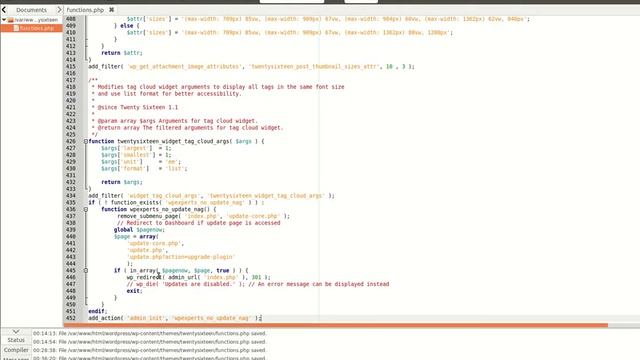Image resolution: width=640 pixels, height=360 pixels.
Task: Click the 'return $attr;' line
Action: click(x=122, y=53)
